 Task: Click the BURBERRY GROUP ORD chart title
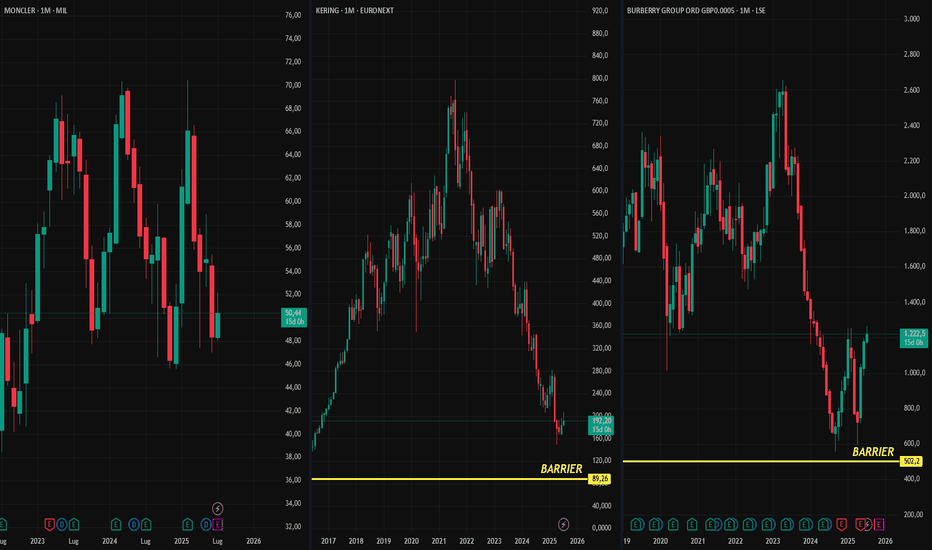coord(696,11)
